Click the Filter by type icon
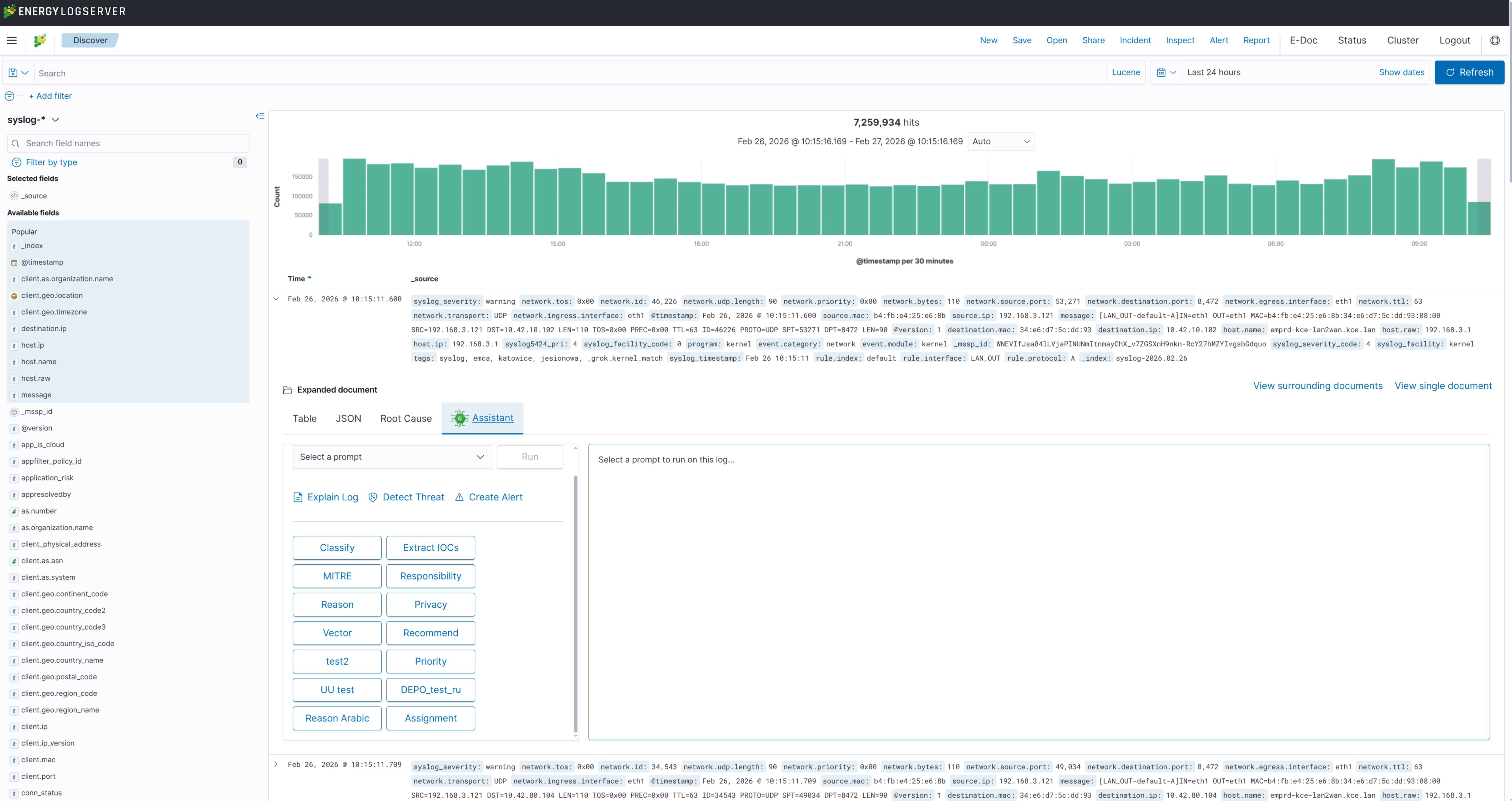Screen dimensions: 1512x801 tap(16, 163)
